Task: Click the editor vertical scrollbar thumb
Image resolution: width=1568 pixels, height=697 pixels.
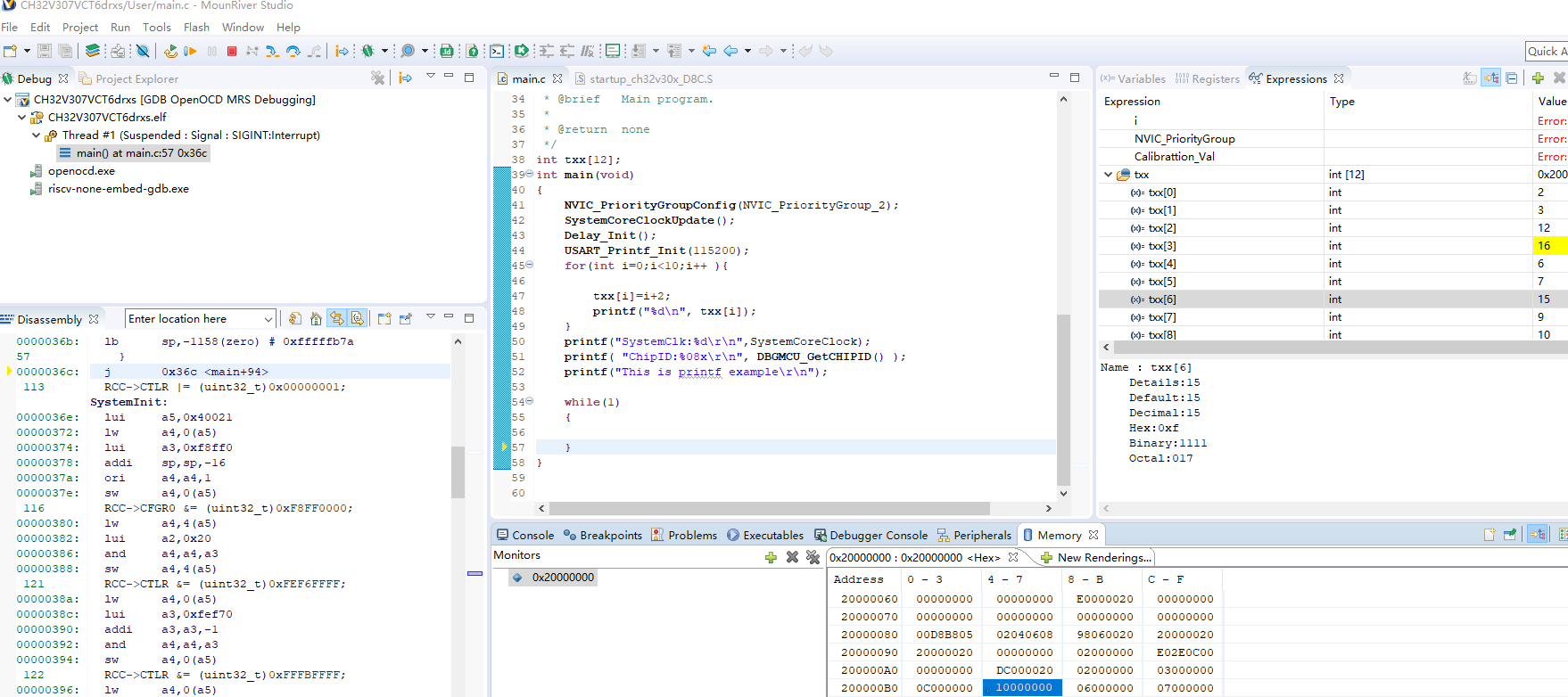Action: 1063,399
